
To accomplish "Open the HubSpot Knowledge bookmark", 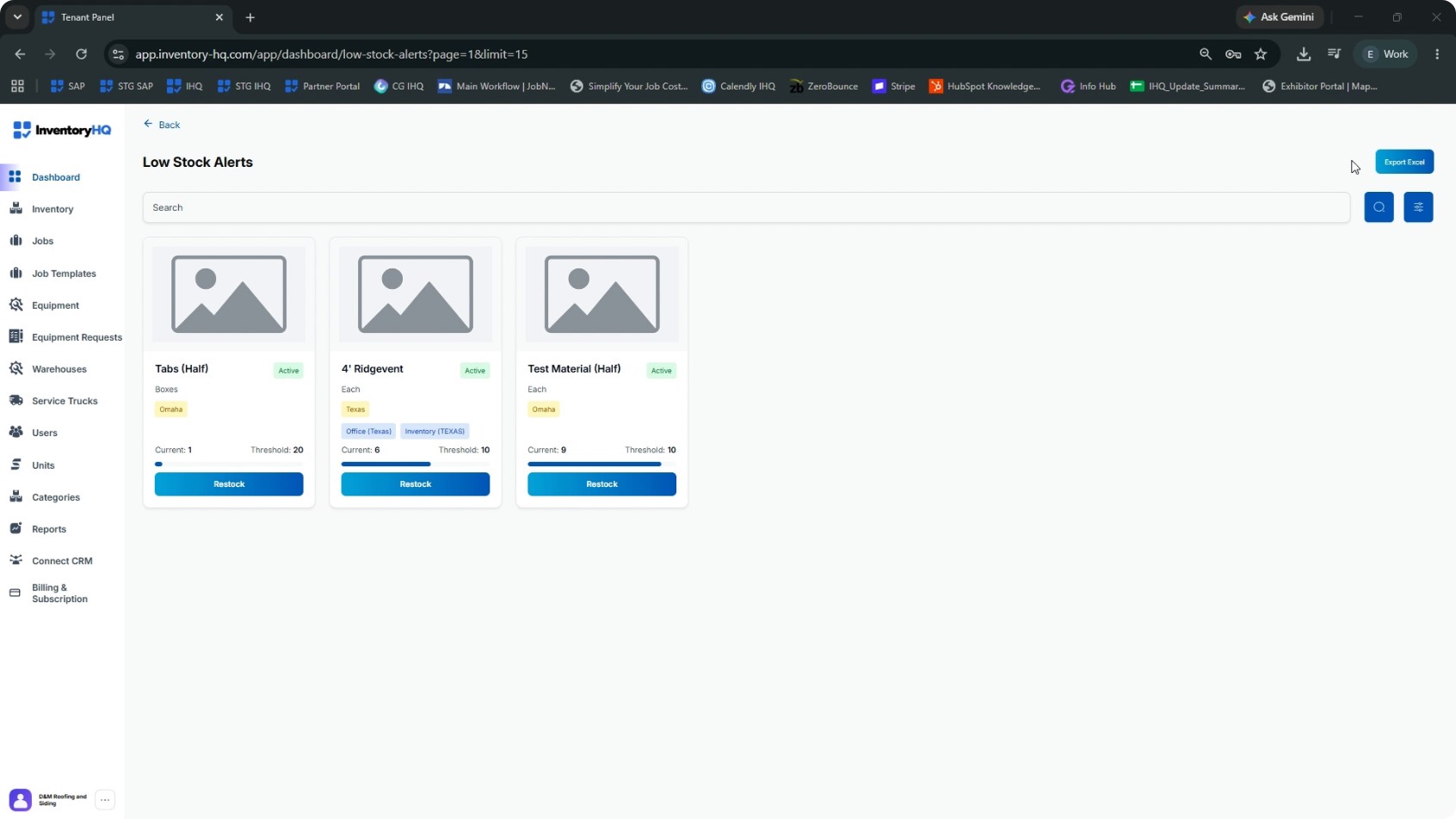I will tap(985, 86).
